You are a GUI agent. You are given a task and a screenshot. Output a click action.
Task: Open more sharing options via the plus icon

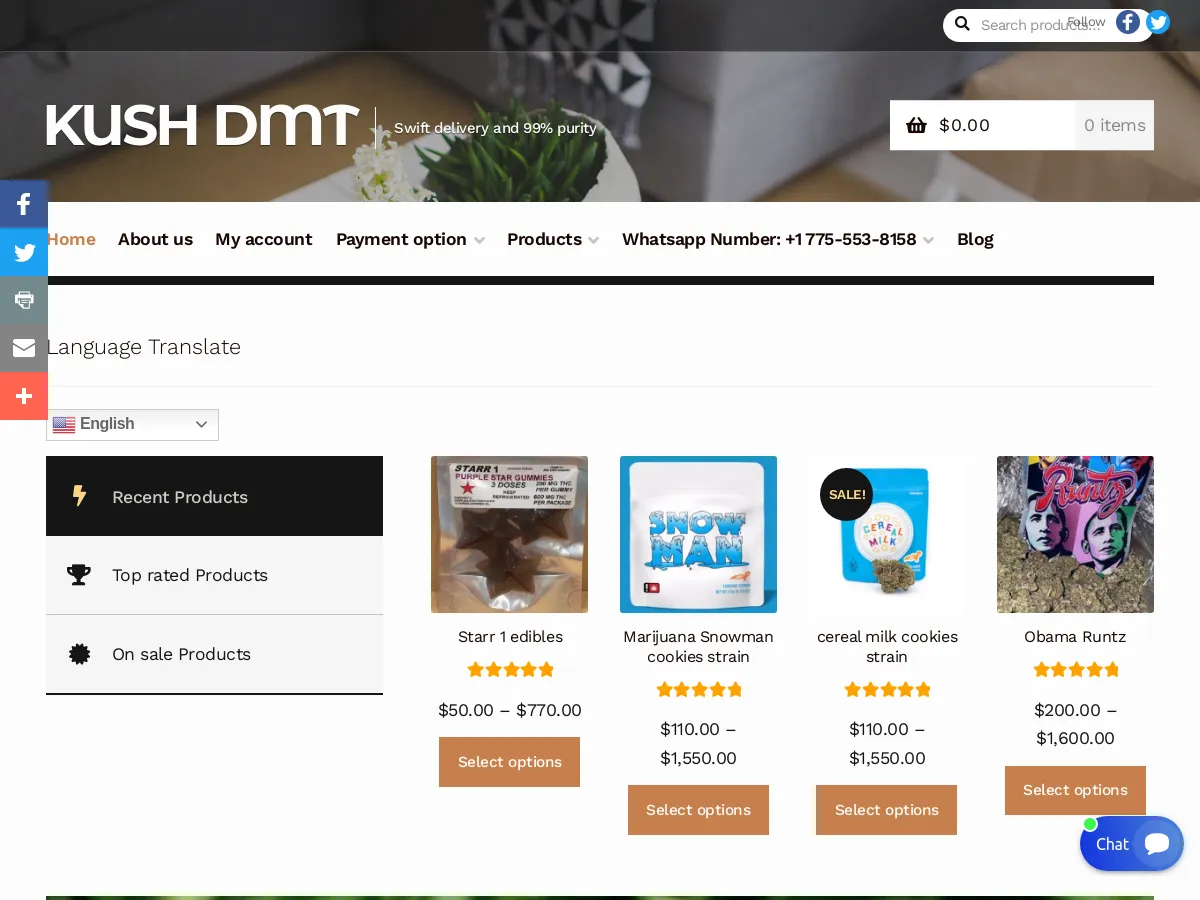click(x=23, y=396)
